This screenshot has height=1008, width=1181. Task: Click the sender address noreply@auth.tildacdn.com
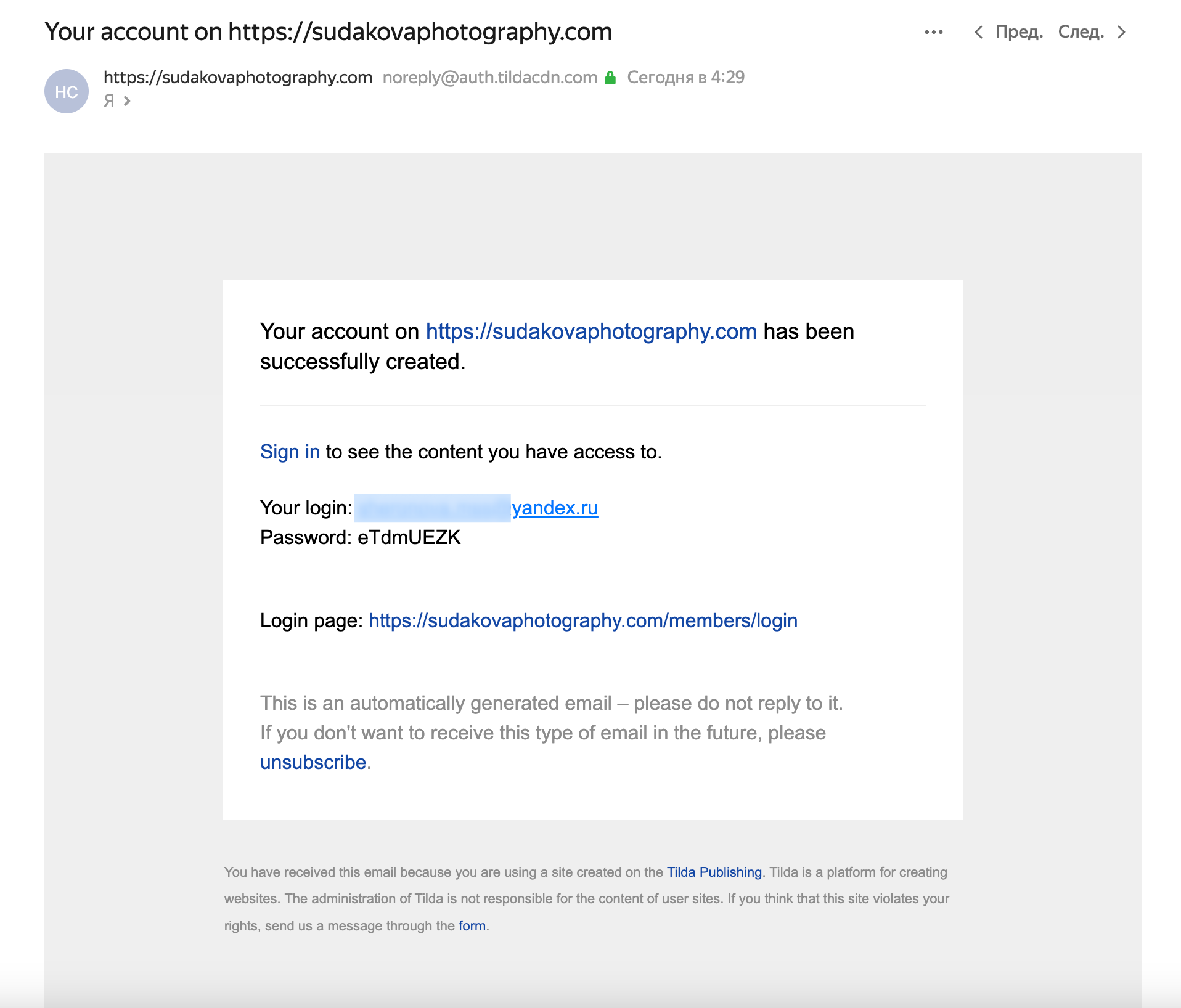(489, 78)
